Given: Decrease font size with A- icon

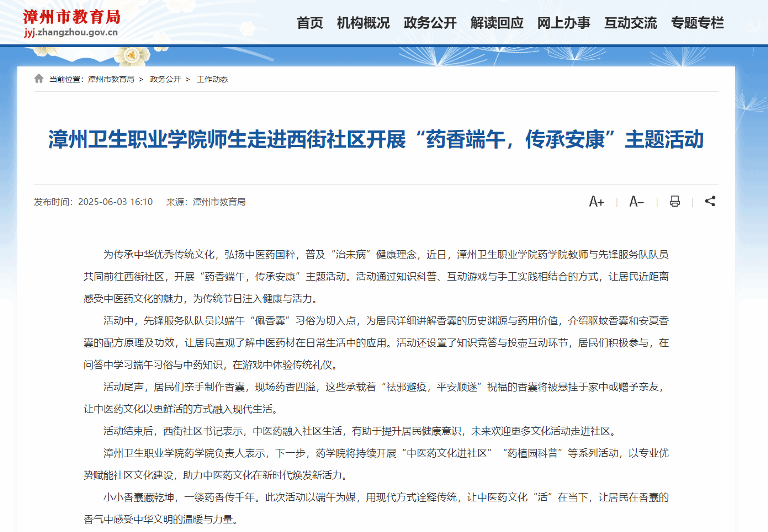Looking at the screenshot, I should coord(636,202).
